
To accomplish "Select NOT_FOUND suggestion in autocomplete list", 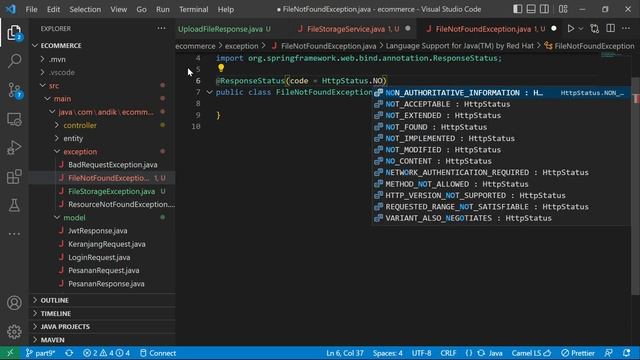I will 501,127.
